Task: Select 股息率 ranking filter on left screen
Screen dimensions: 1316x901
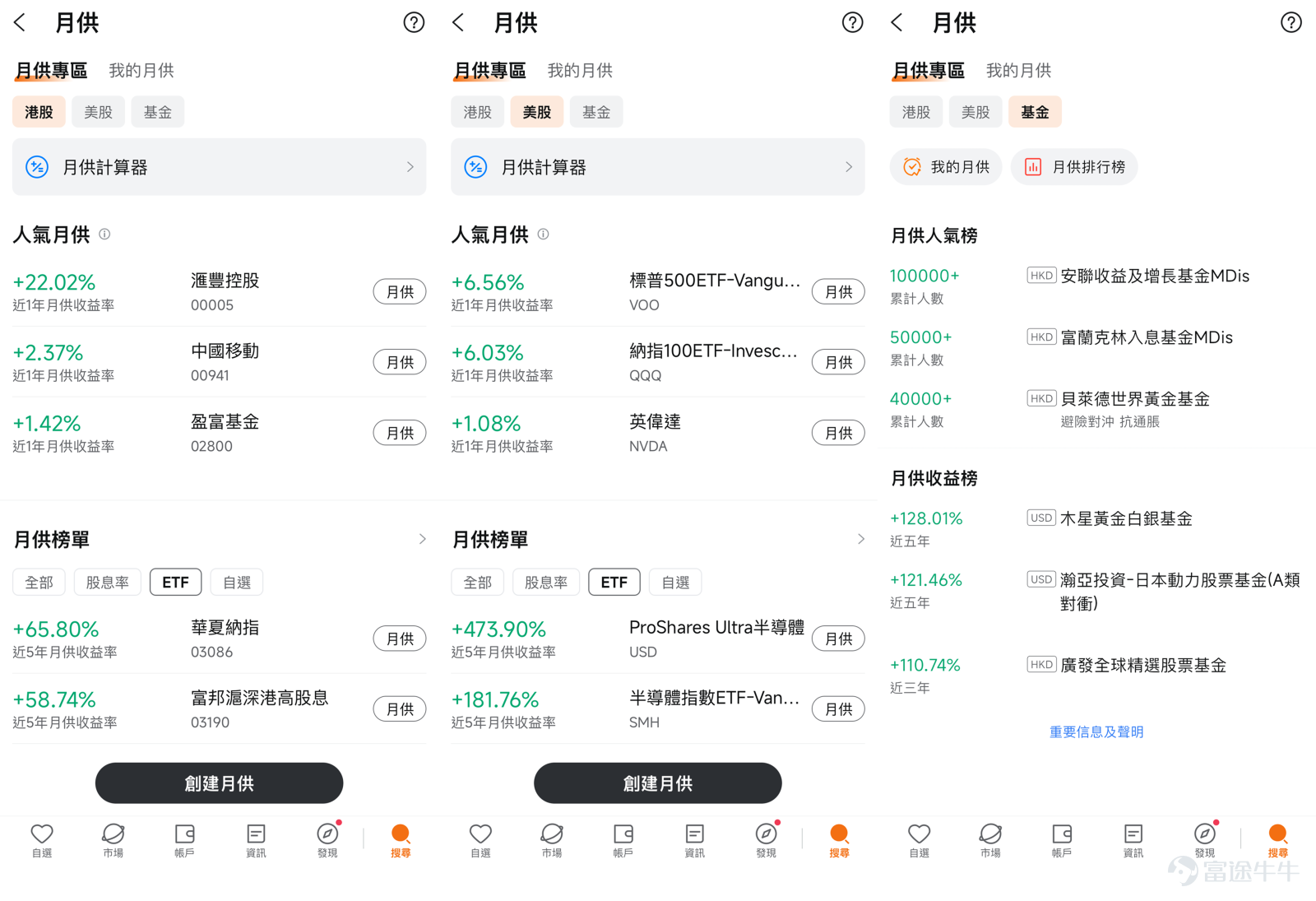Action: click(108, 583)
